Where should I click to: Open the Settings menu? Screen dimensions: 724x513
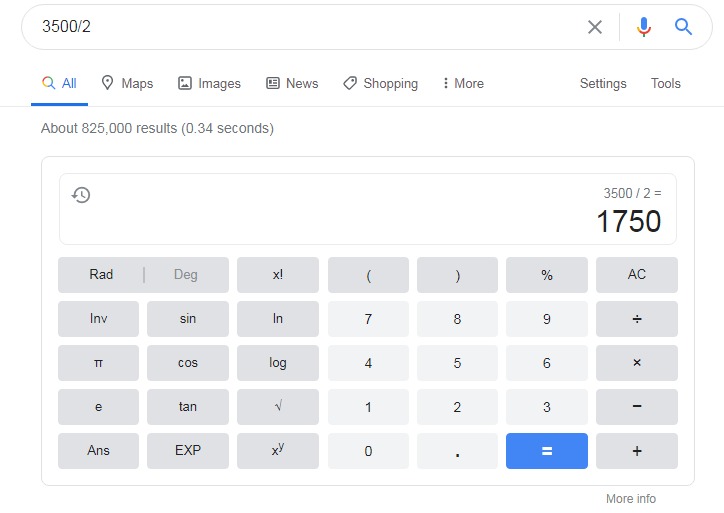603,83
